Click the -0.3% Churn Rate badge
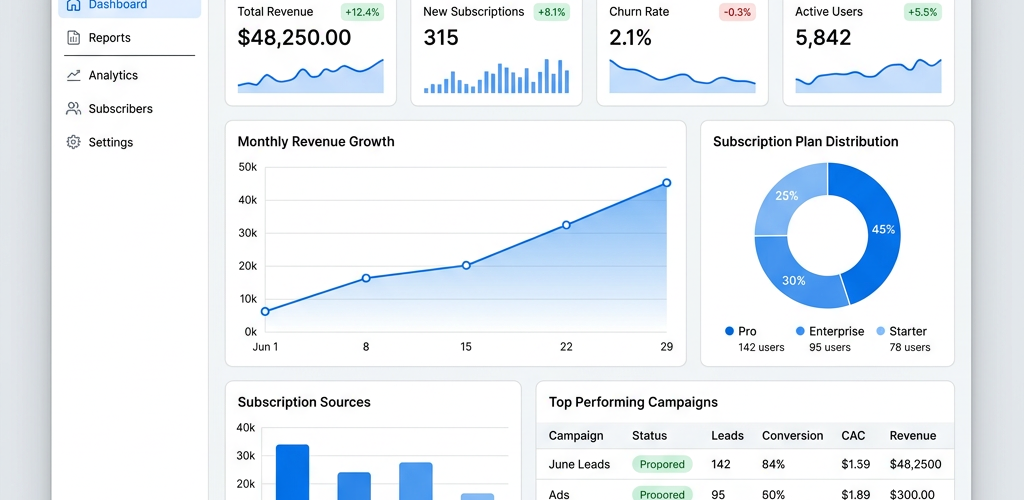Viewport: 1024px width, 500px height. tap(737, 12)
